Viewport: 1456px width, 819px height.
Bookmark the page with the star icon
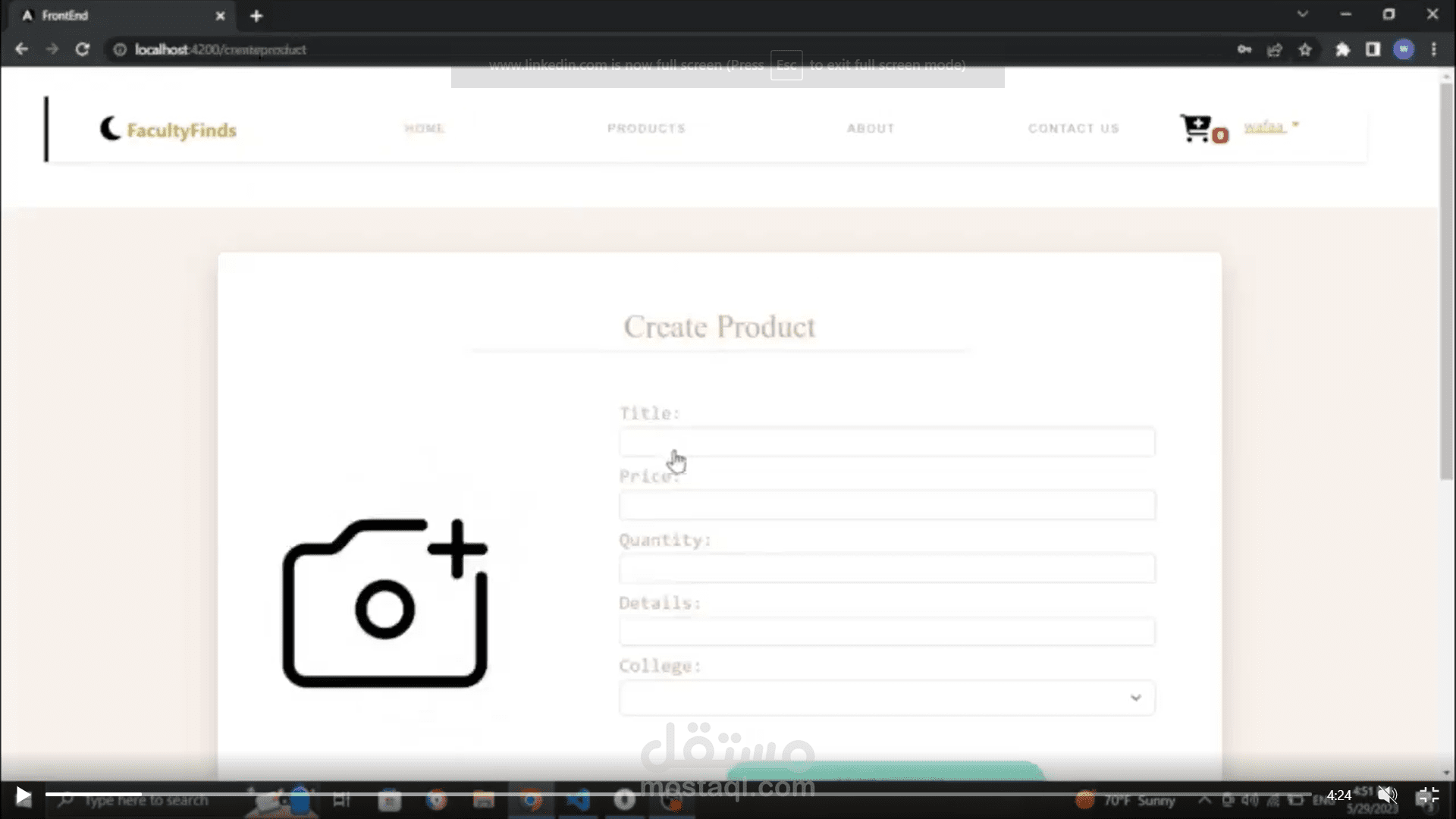[x=1305, y=49]
